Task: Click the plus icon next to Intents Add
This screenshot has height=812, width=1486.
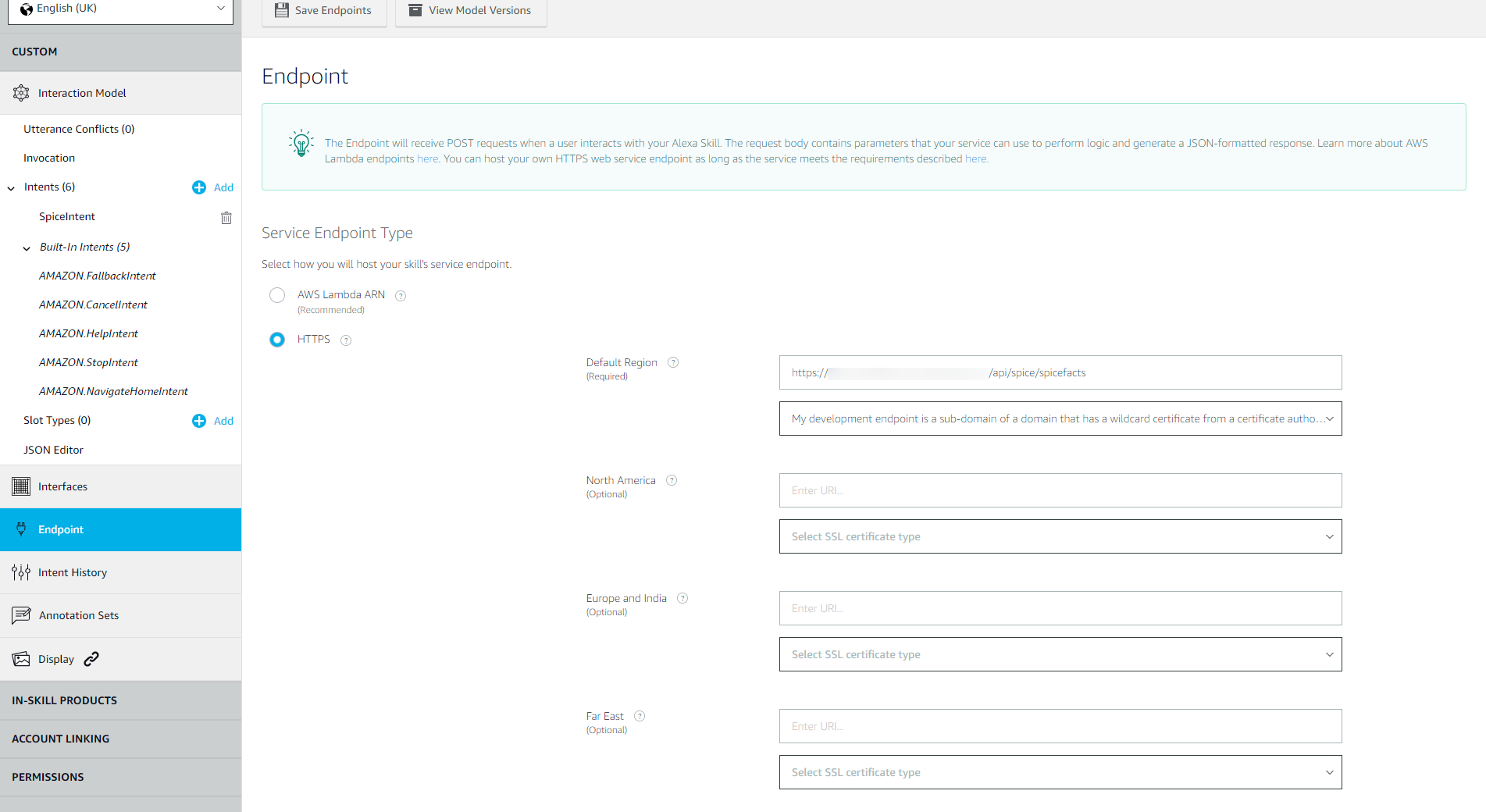Action: click(x=199, y=187)
